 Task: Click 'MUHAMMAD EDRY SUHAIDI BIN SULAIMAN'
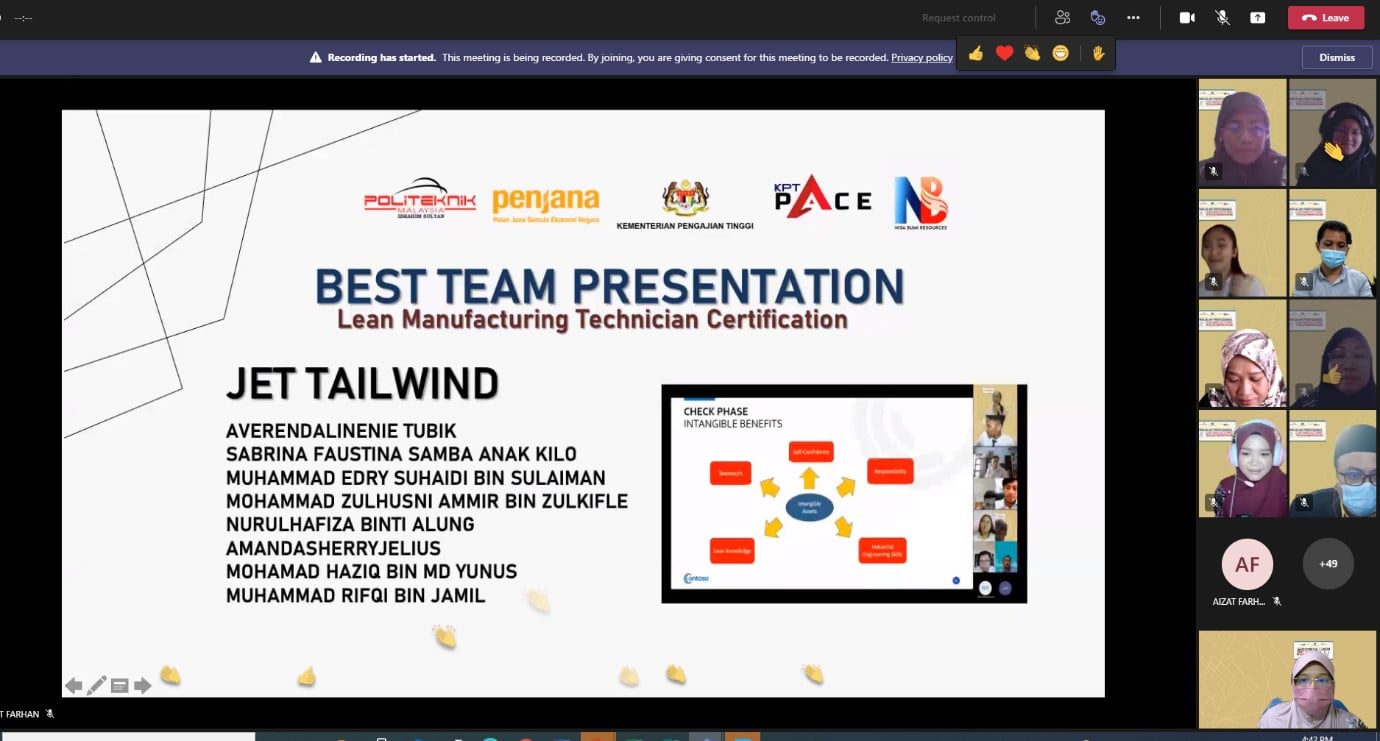[416, 478]
